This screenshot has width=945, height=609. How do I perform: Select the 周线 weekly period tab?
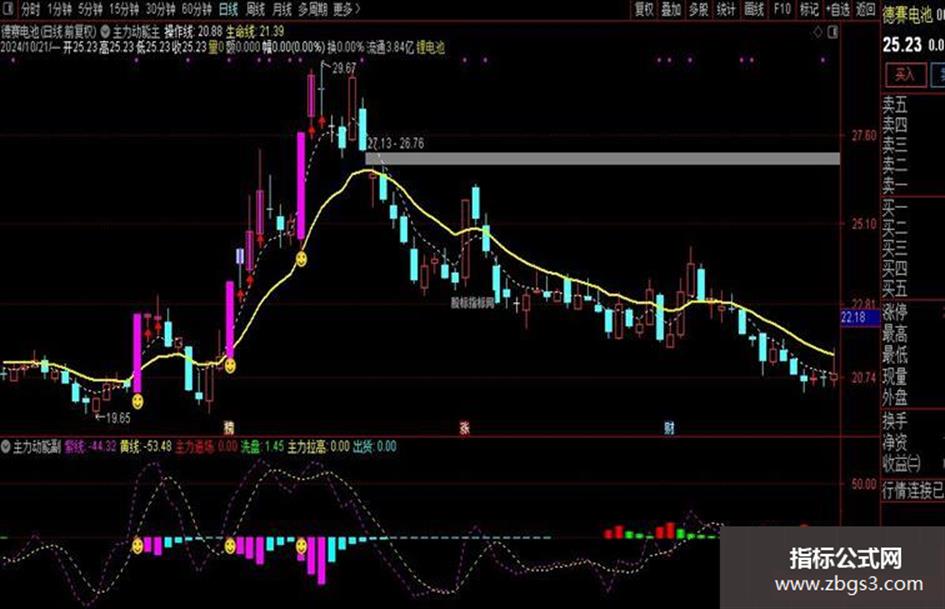[256, 9]
